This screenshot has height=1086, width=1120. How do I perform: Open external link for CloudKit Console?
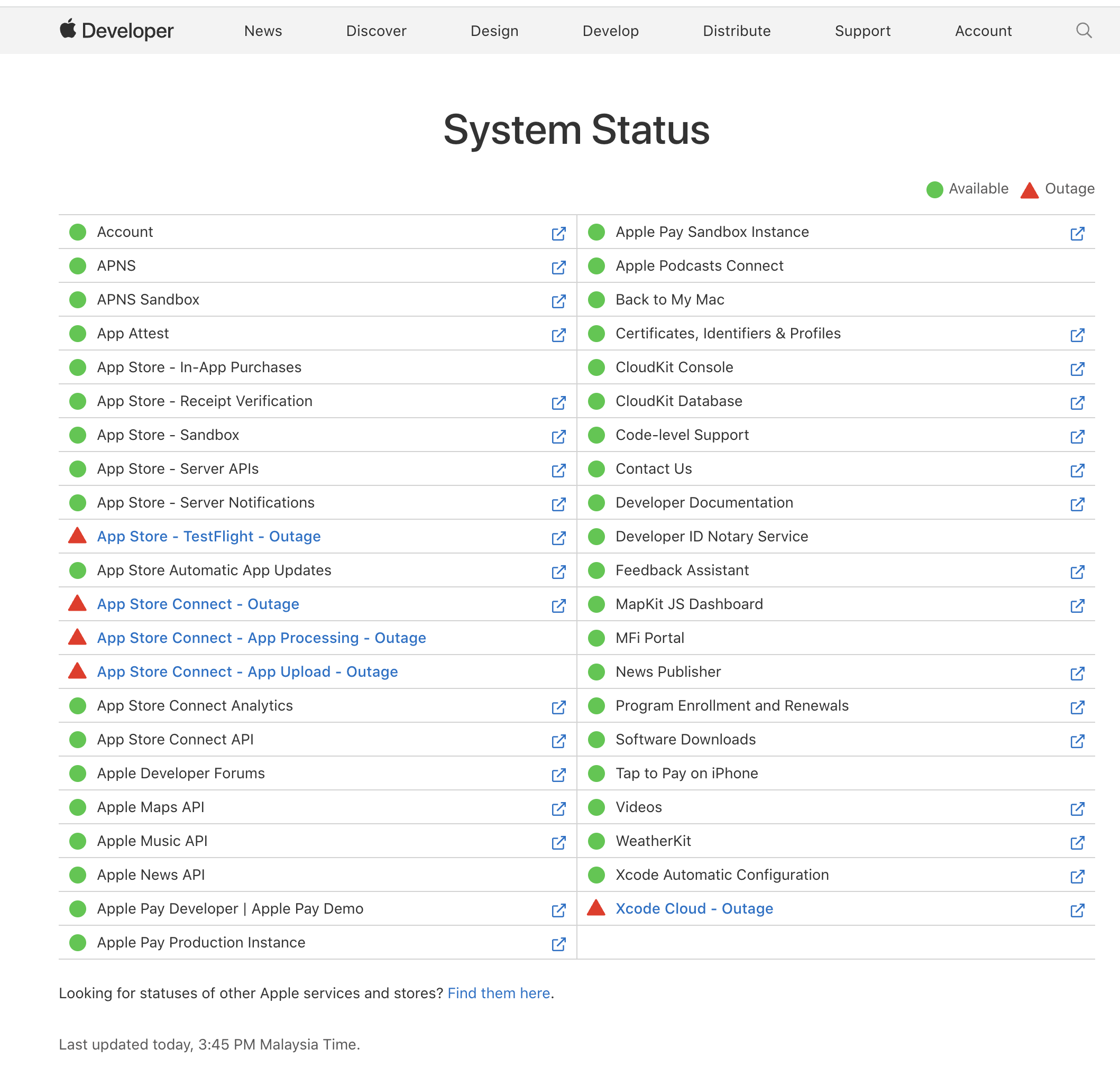tap(1079, 369)
